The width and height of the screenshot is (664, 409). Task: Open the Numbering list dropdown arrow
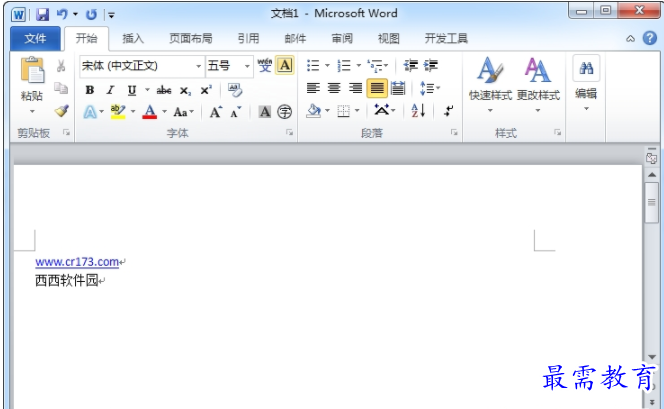click(x=359, y=66)
